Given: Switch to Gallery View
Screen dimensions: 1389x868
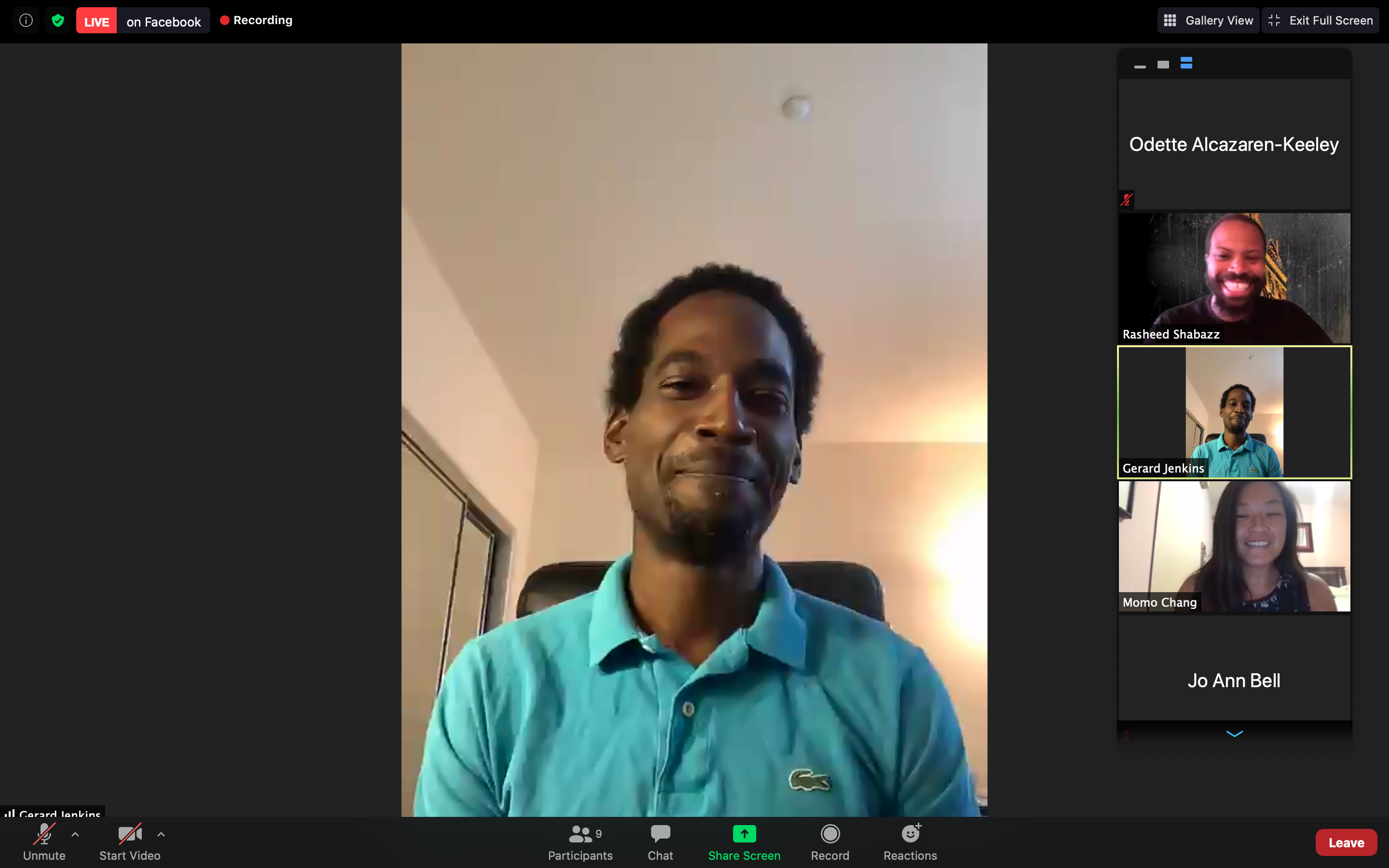Looking at the screenshot, I should (x=1208, y=19).
